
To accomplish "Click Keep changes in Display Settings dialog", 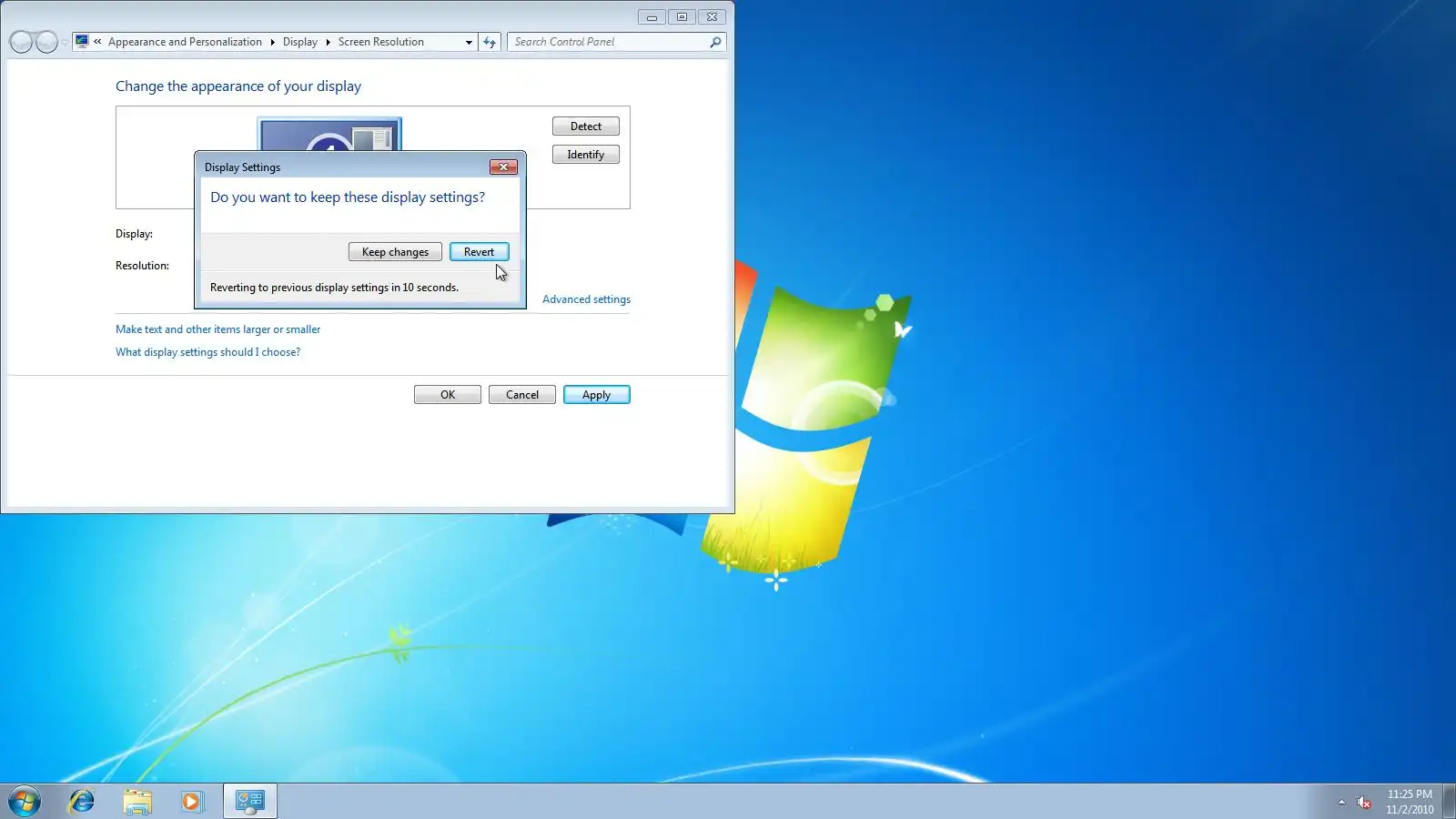I will 395,252.
